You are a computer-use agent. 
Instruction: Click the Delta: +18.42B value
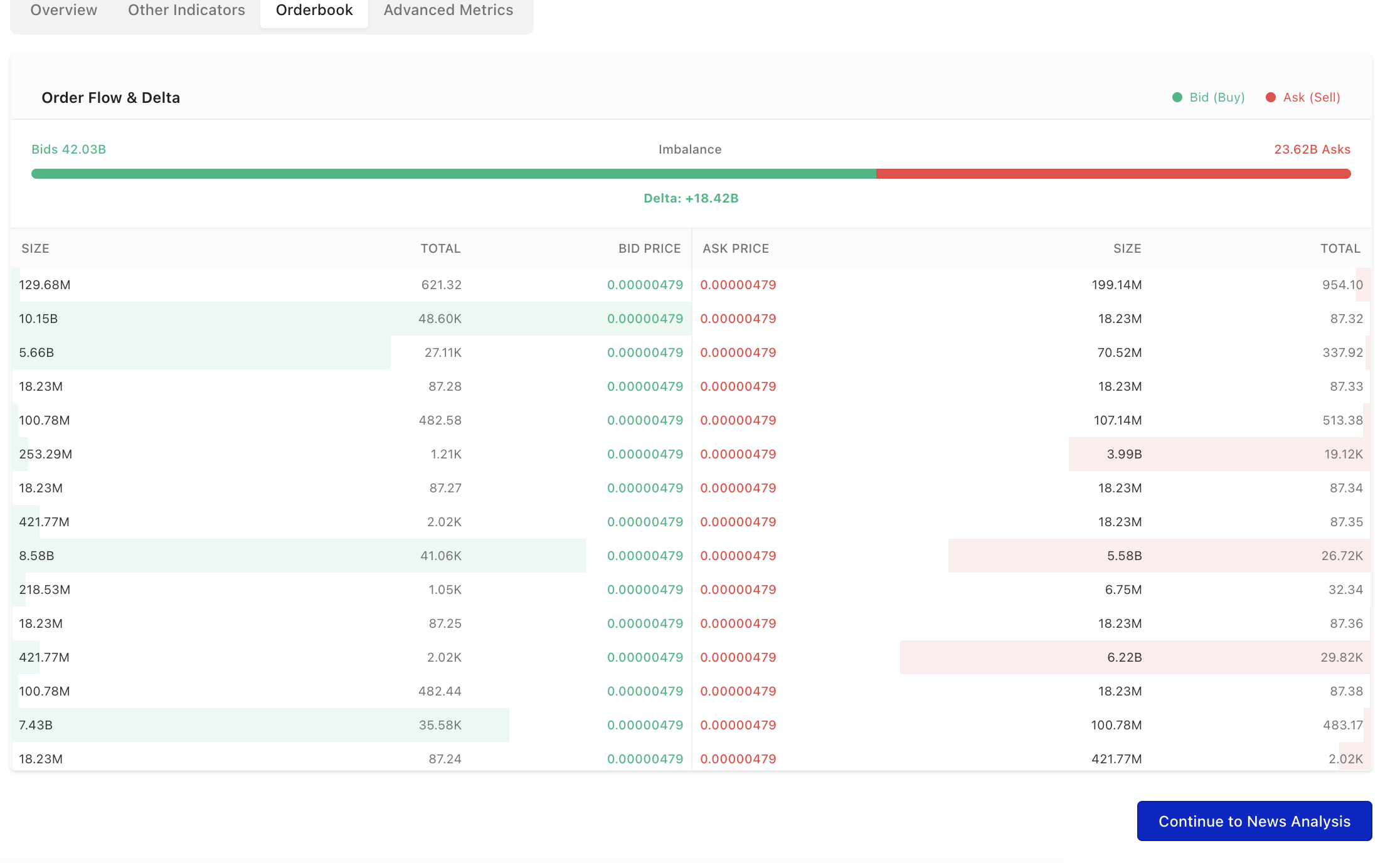tap(691, 198)
